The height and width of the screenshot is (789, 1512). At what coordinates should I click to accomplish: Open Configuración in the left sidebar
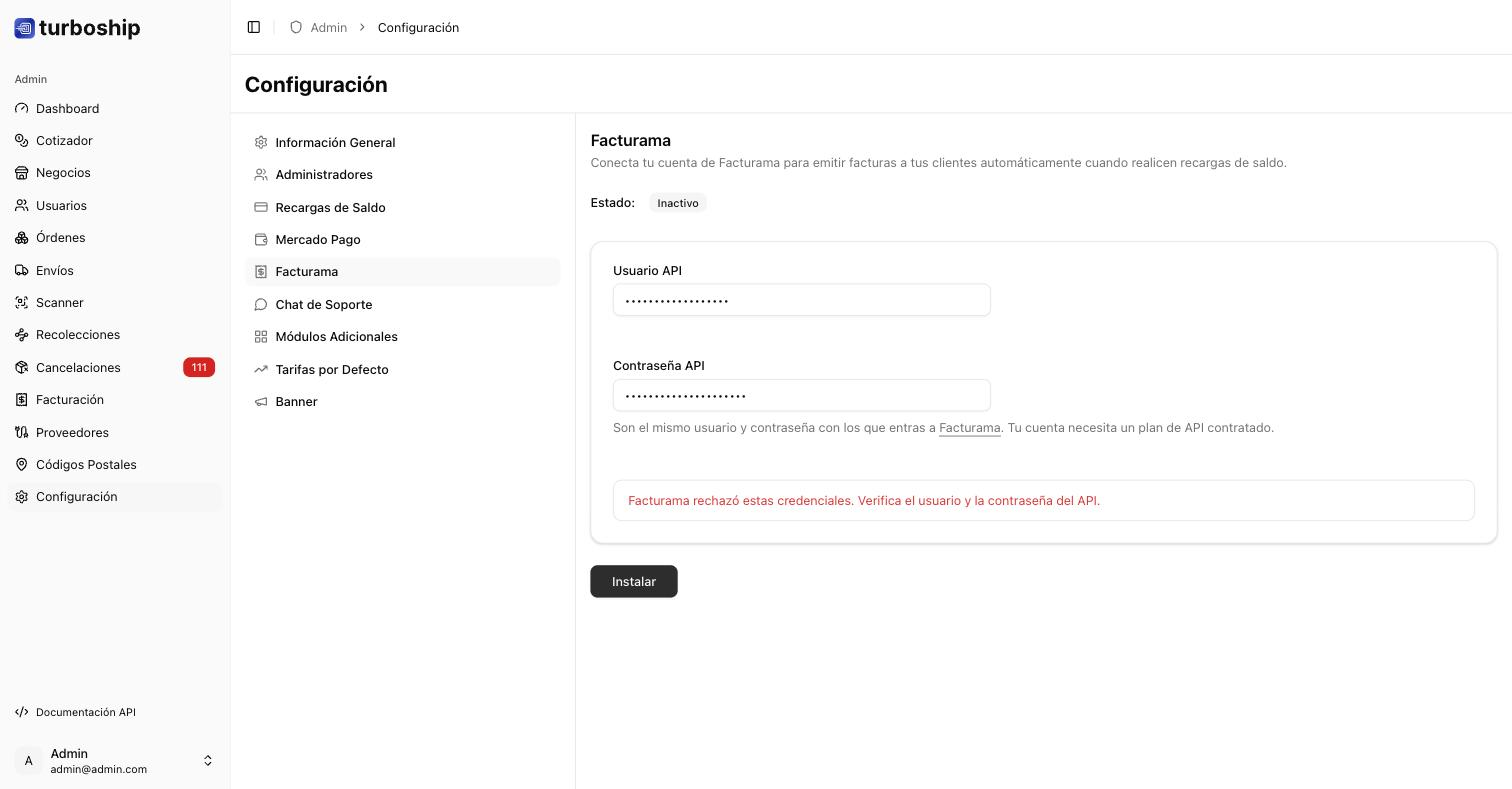coord(115,497)
